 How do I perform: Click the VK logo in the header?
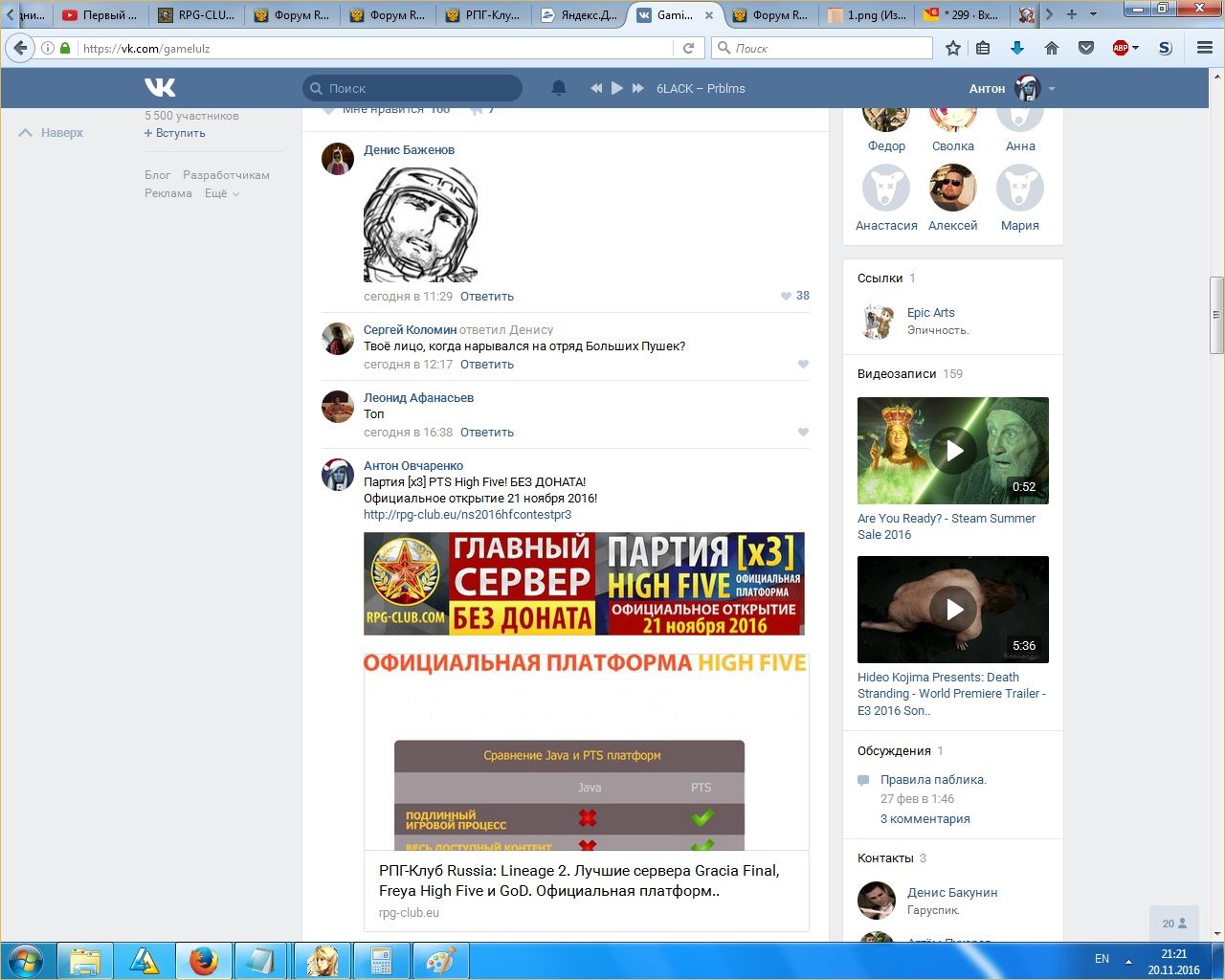[x=160, y=88]
